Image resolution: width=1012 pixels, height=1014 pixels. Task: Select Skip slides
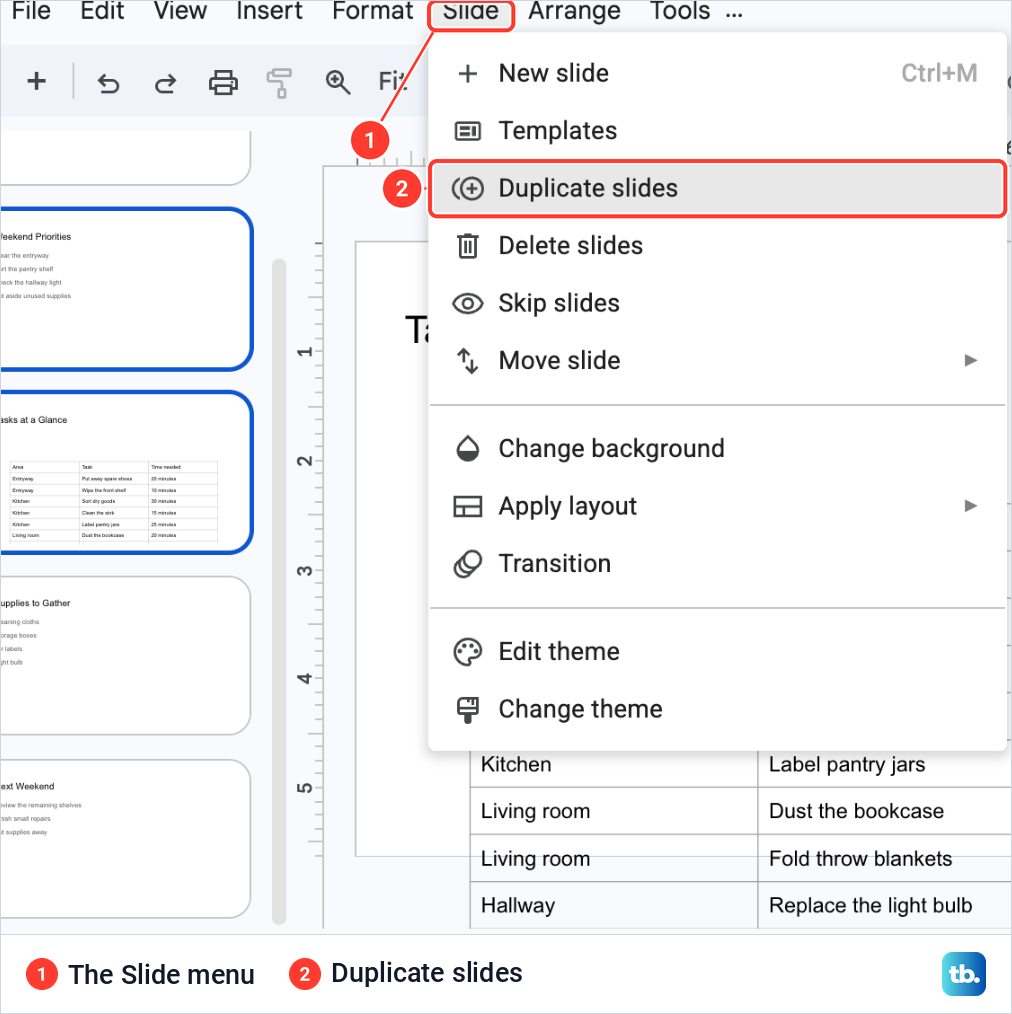click(x=718, y=303)
